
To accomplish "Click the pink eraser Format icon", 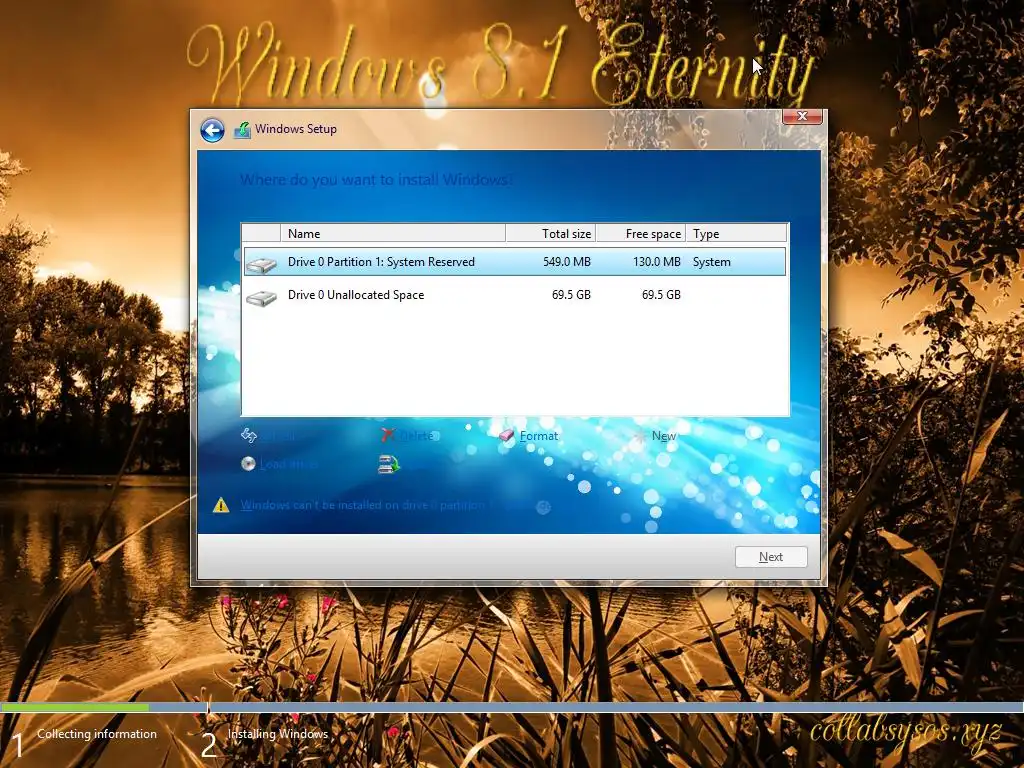I will (507, 436).
